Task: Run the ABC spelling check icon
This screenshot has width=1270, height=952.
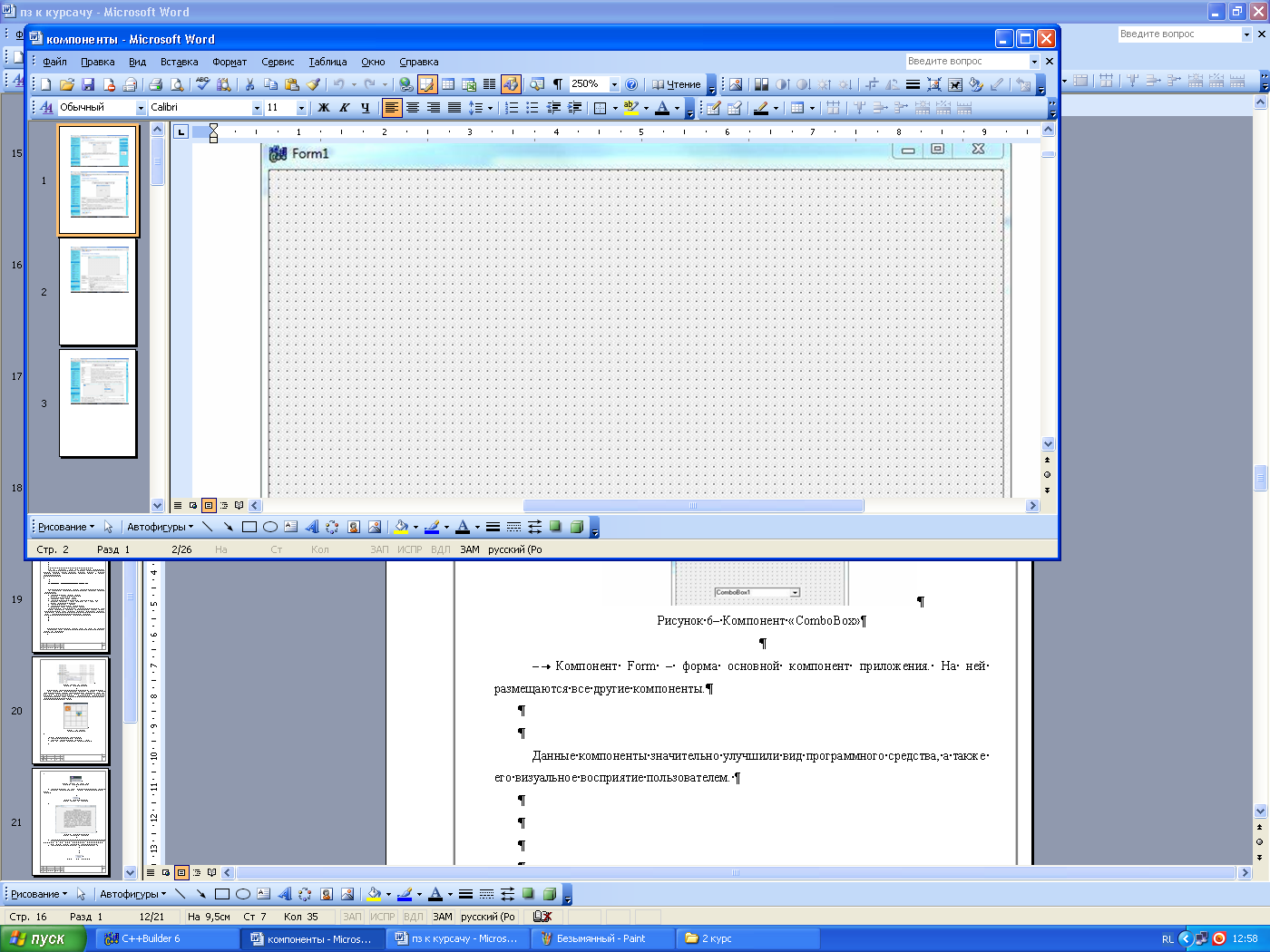Action: (202, 84)
